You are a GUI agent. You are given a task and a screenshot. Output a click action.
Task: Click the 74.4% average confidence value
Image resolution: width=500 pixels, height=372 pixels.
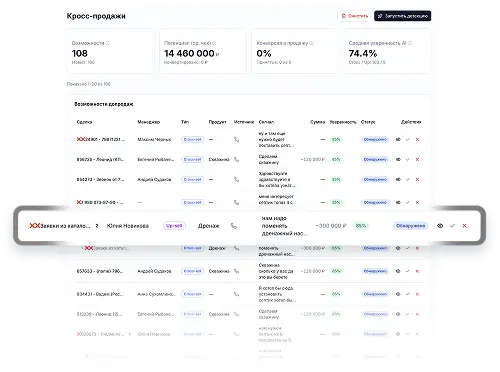tap(363, 53)
